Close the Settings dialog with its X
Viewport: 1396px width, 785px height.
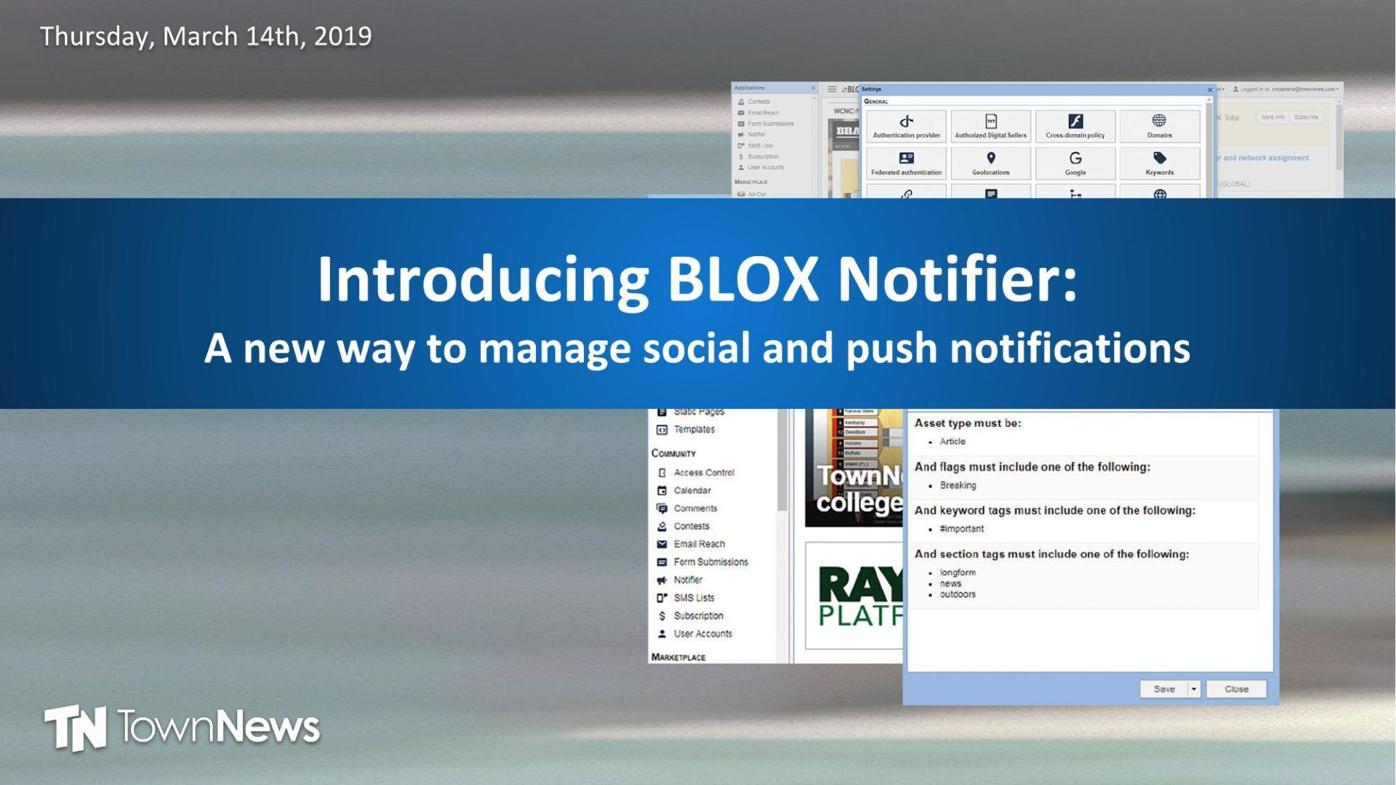[1209, 89]
